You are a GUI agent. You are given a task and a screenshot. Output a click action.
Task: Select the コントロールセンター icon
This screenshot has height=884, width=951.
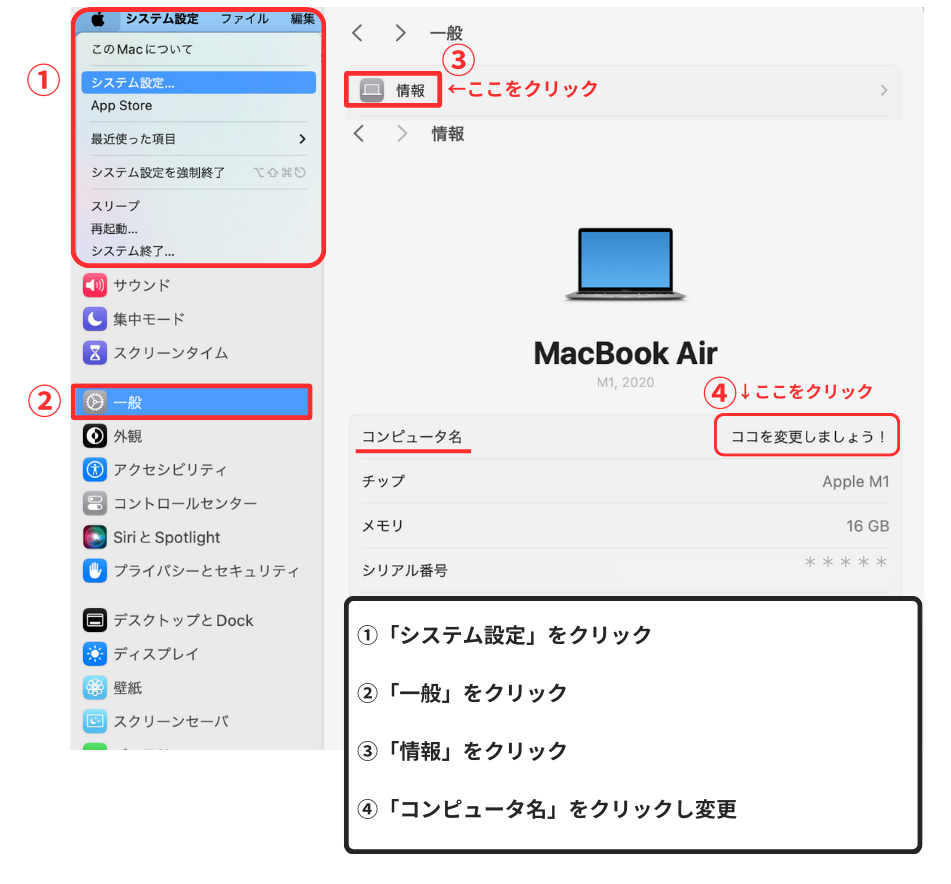coord(95,503)
